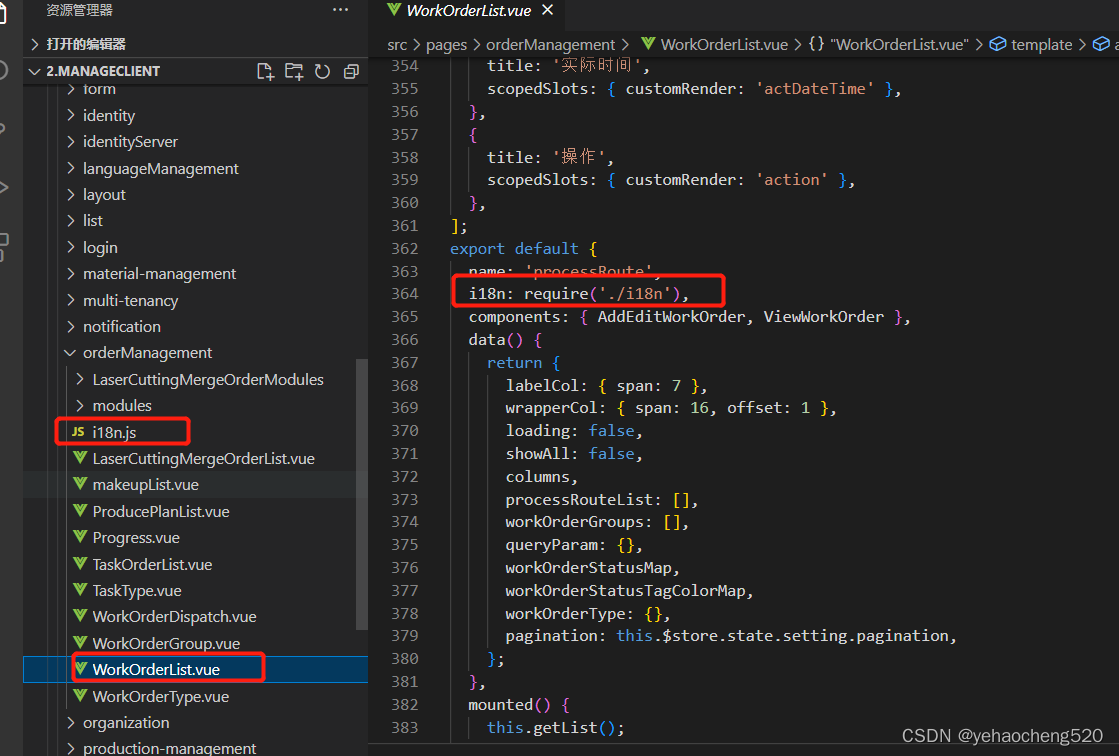This screenshot has width=1119, height=756.
Task: Click the orderManagement breadcrumb segment
Action: 550,44
